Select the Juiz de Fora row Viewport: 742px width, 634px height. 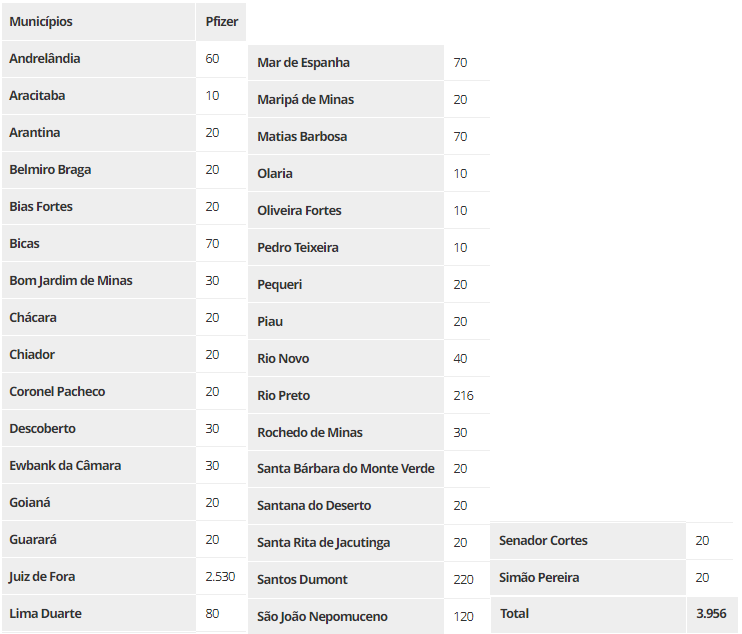tap(124, 576)
